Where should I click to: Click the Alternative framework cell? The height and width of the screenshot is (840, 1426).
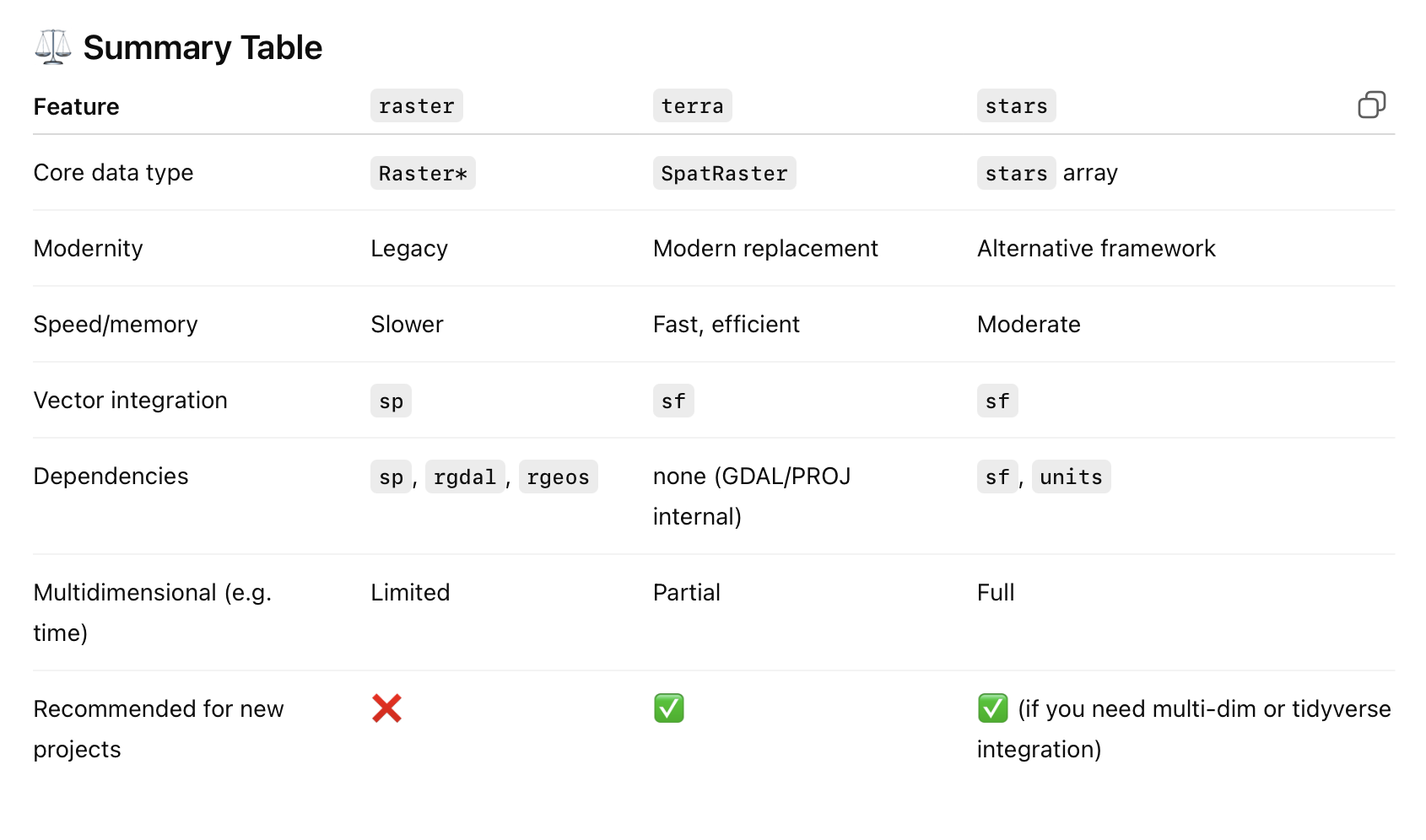point(1096,249)
